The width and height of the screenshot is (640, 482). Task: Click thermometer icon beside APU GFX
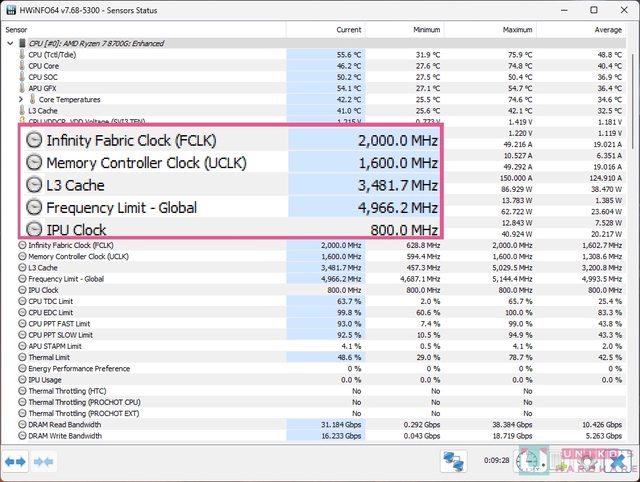[x=22, y=88]
